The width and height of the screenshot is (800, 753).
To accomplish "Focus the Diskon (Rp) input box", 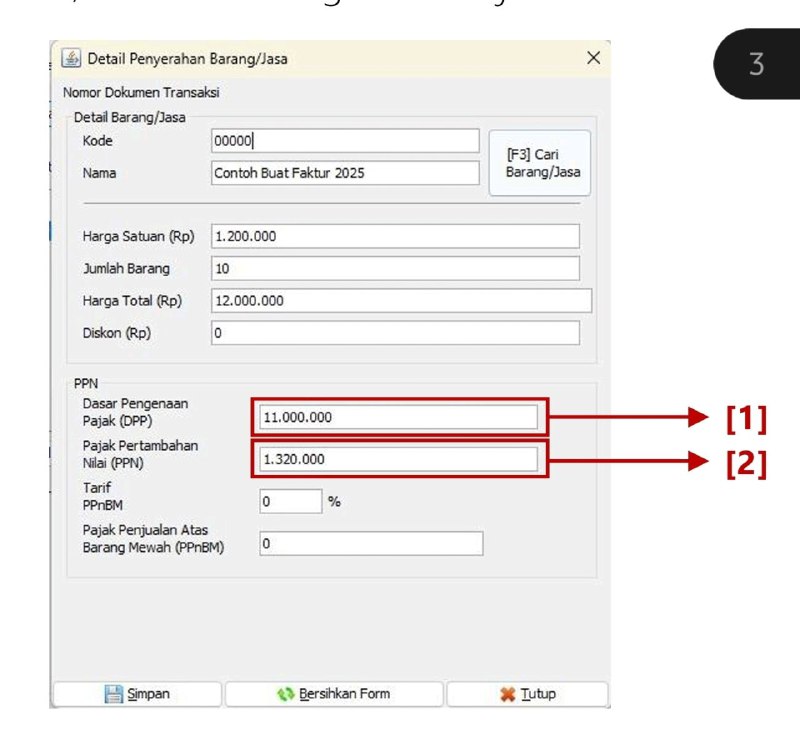I will 395,333.
